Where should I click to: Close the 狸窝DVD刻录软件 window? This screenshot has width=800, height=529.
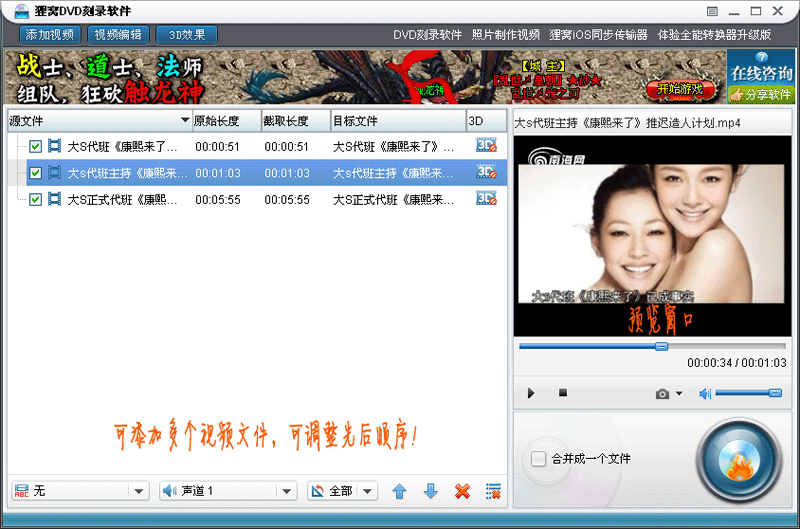pyautogui.click(x=778, y=11)
